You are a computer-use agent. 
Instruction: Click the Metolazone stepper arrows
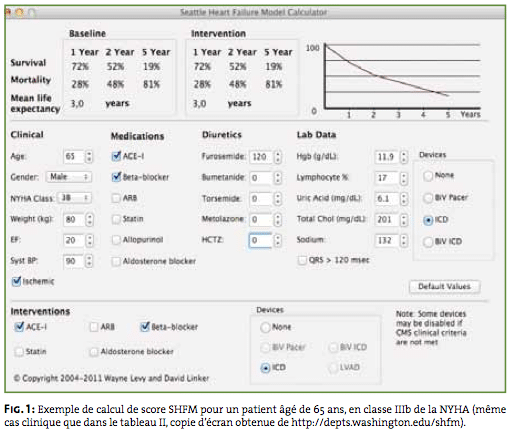tap(277, 219)
